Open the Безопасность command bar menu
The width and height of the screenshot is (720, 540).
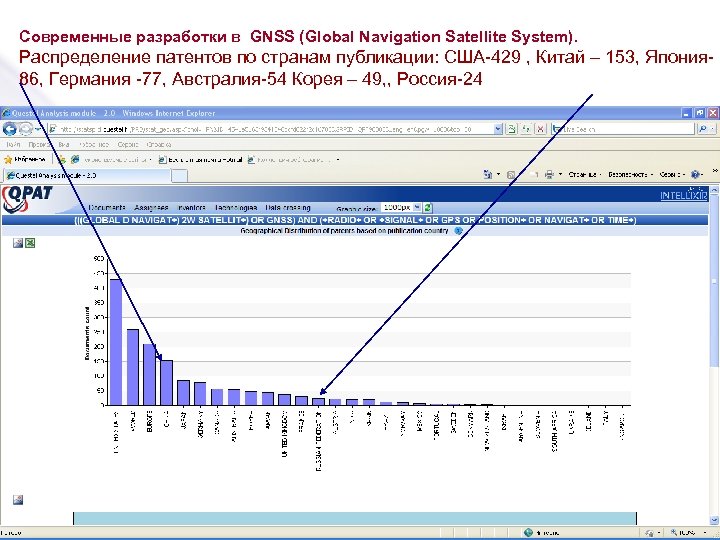[x=630, y=174]
